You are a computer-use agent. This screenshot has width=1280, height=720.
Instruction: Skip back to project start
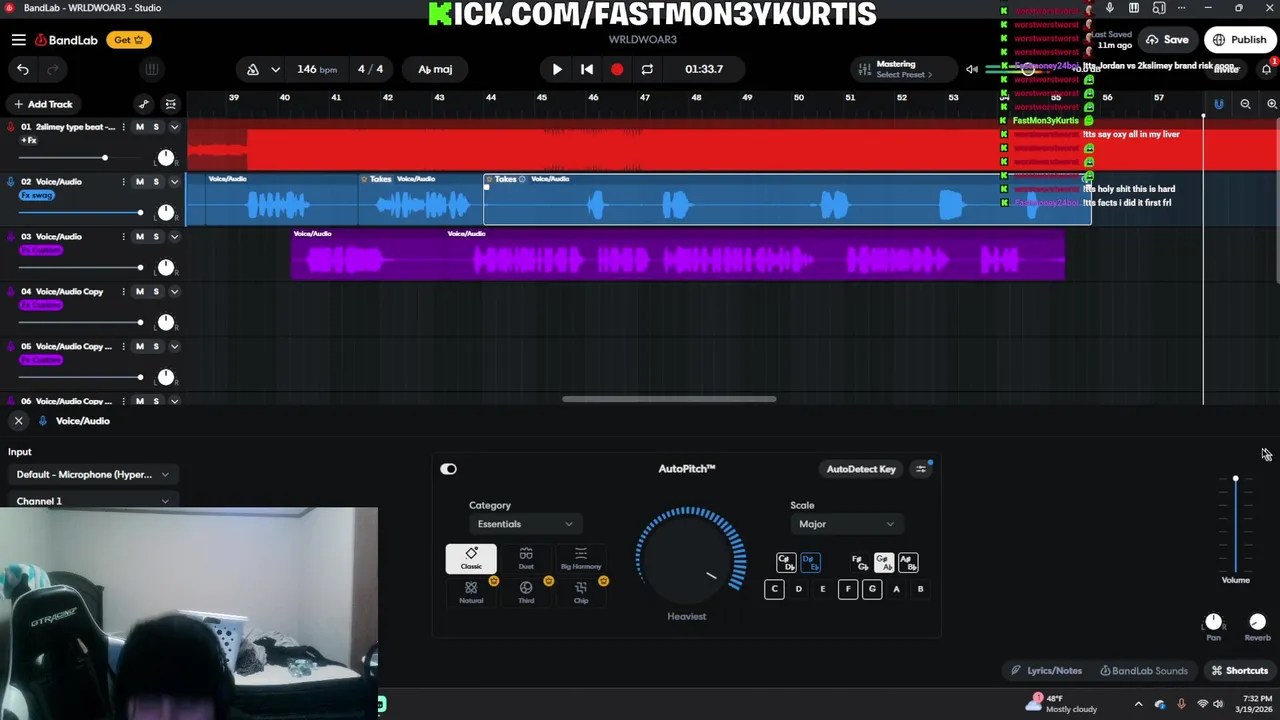pos(587,69)
